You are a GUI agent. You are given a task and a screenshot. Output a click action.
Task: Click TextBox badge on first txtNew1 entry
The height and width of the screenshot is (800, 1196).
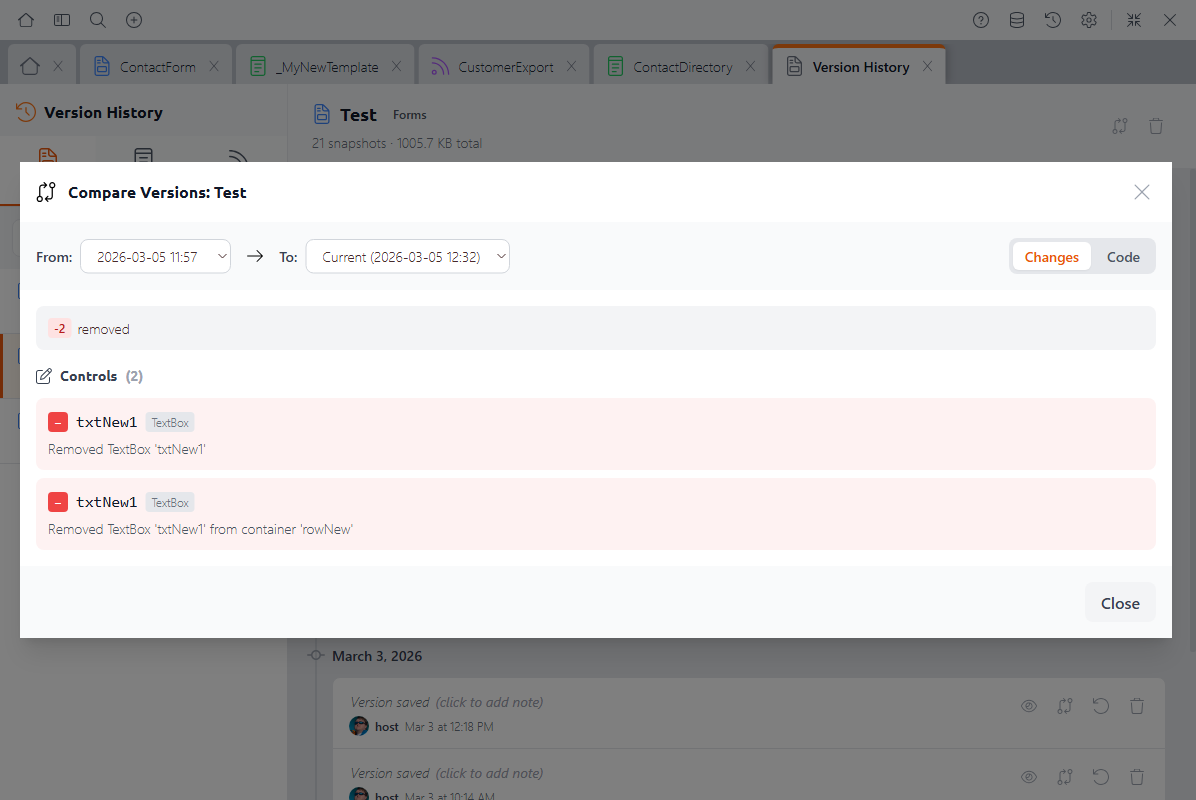(x=169, y=422)
